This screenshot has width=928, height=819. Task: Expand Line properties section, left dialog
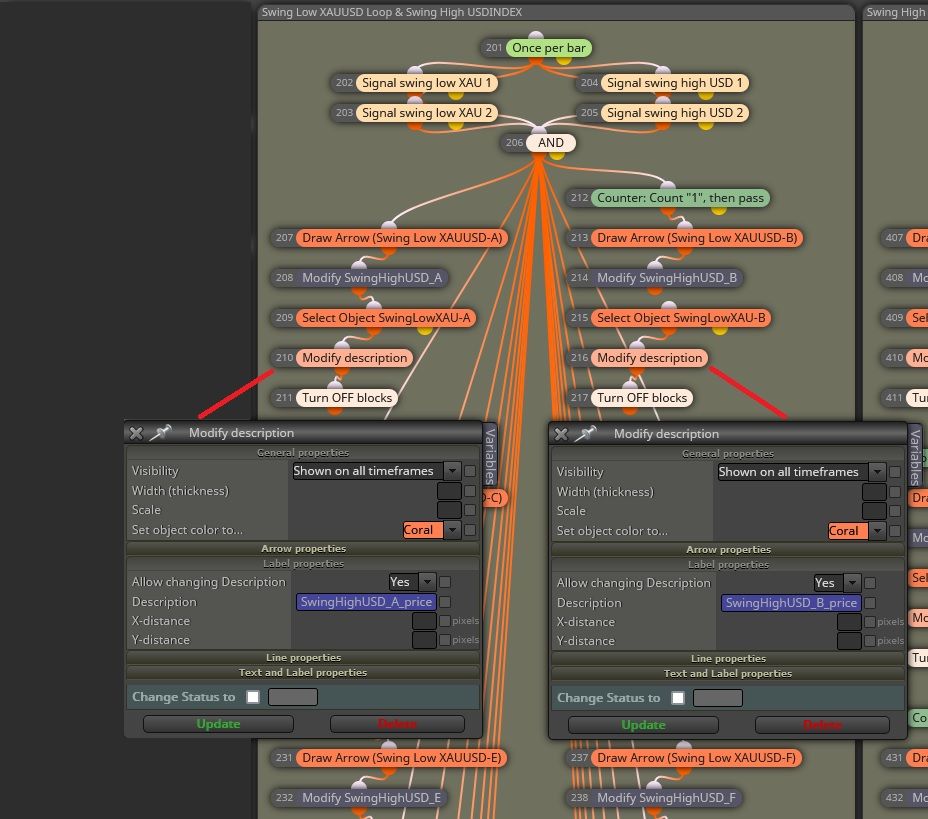(x=303, y=657)
